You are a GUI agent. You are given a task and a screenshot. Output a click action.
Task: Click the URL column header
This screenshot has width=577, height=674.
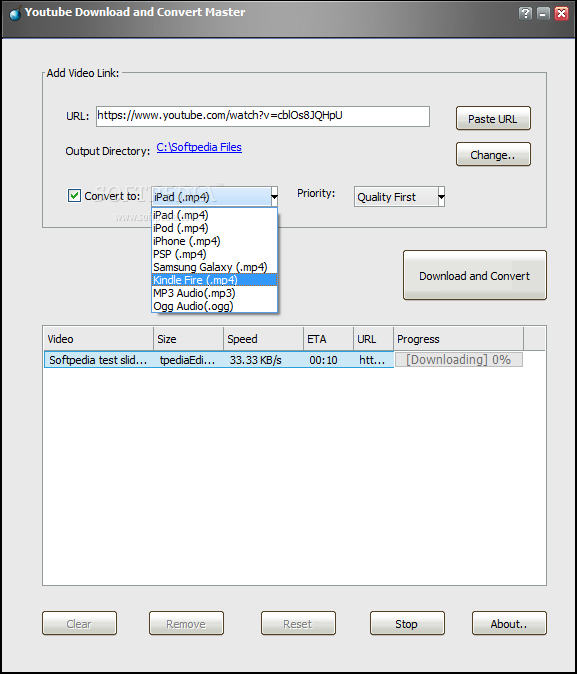pos(374,339)
